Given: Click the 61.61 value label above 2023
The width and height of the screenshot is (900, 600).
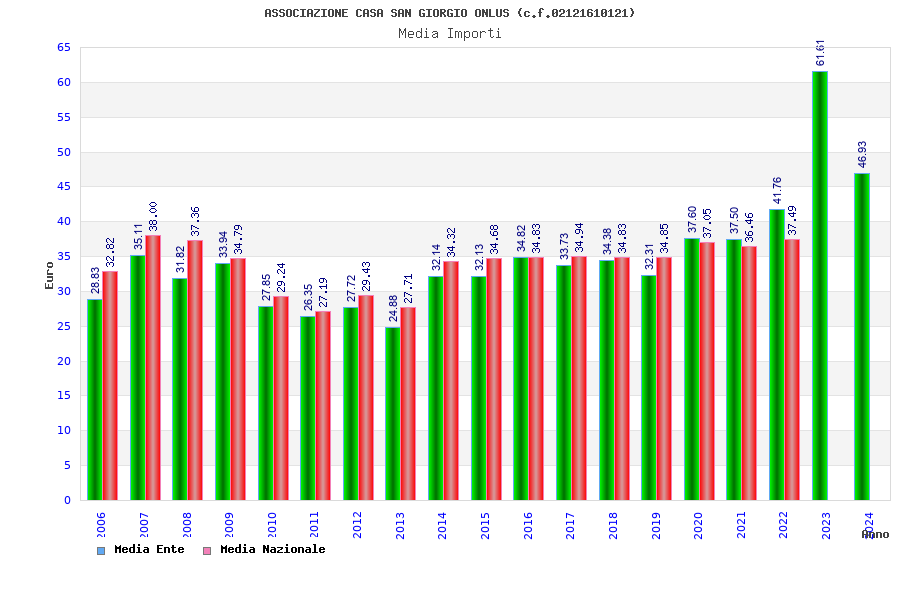Looking at the screenshot, I should pos(820,53).
